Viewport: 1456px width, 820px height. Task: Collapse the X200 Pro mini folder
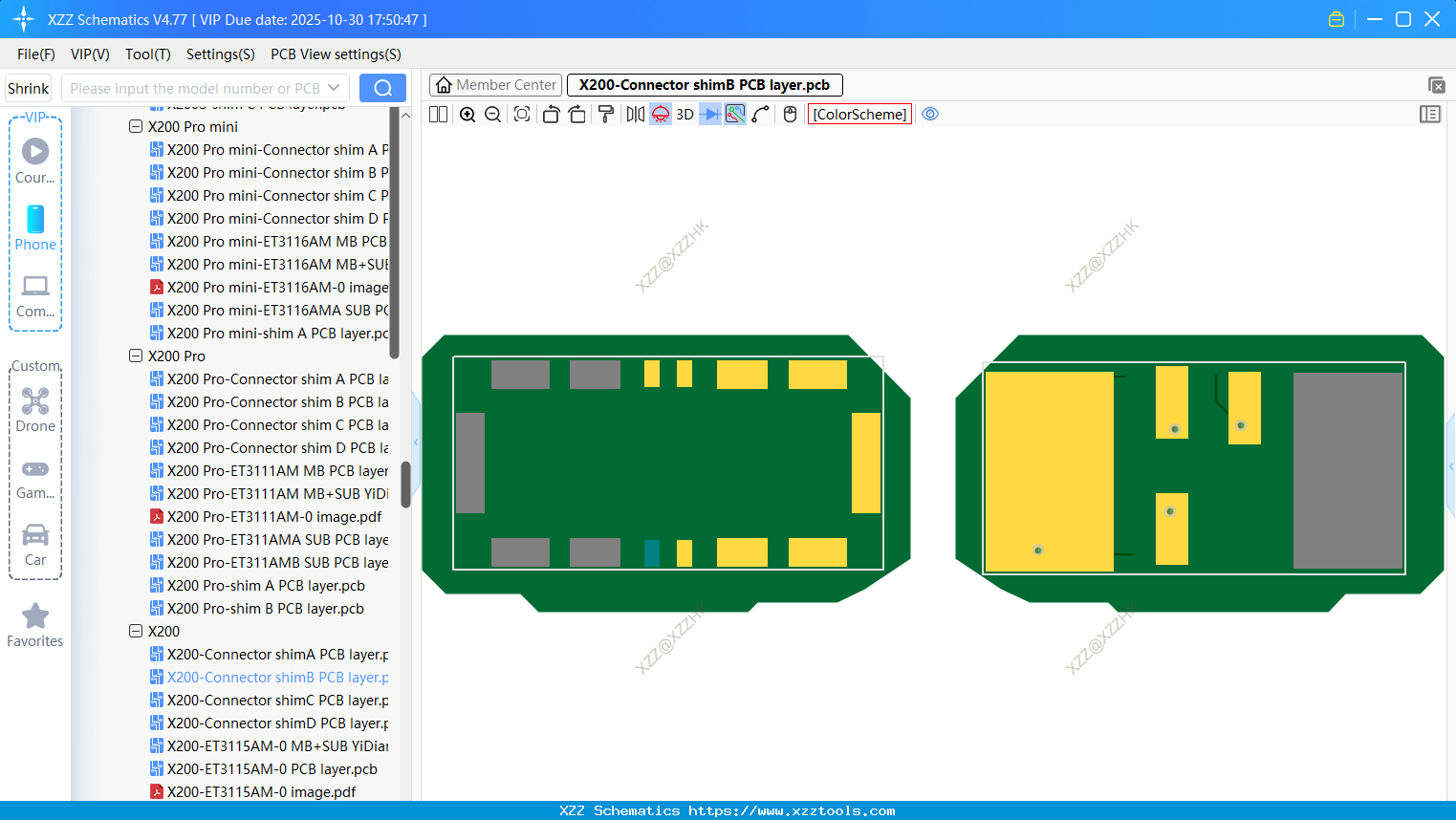click(x=136, y=126)
